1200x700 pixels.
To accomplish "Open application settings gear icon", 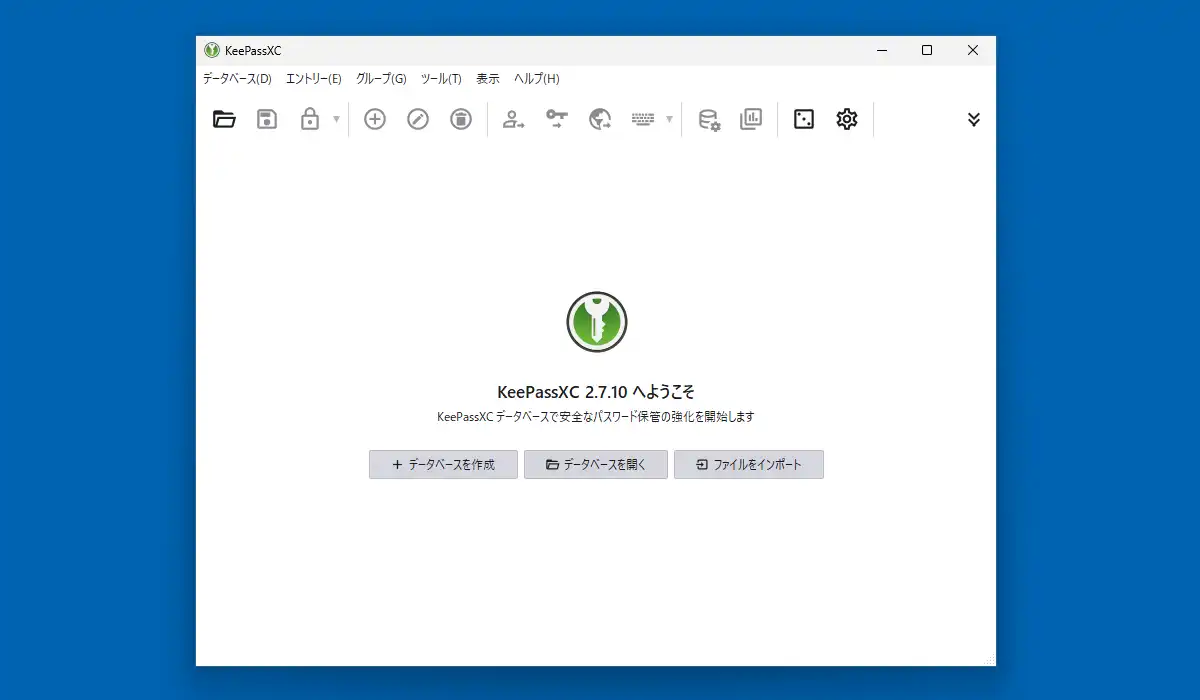I will [847, 120].
